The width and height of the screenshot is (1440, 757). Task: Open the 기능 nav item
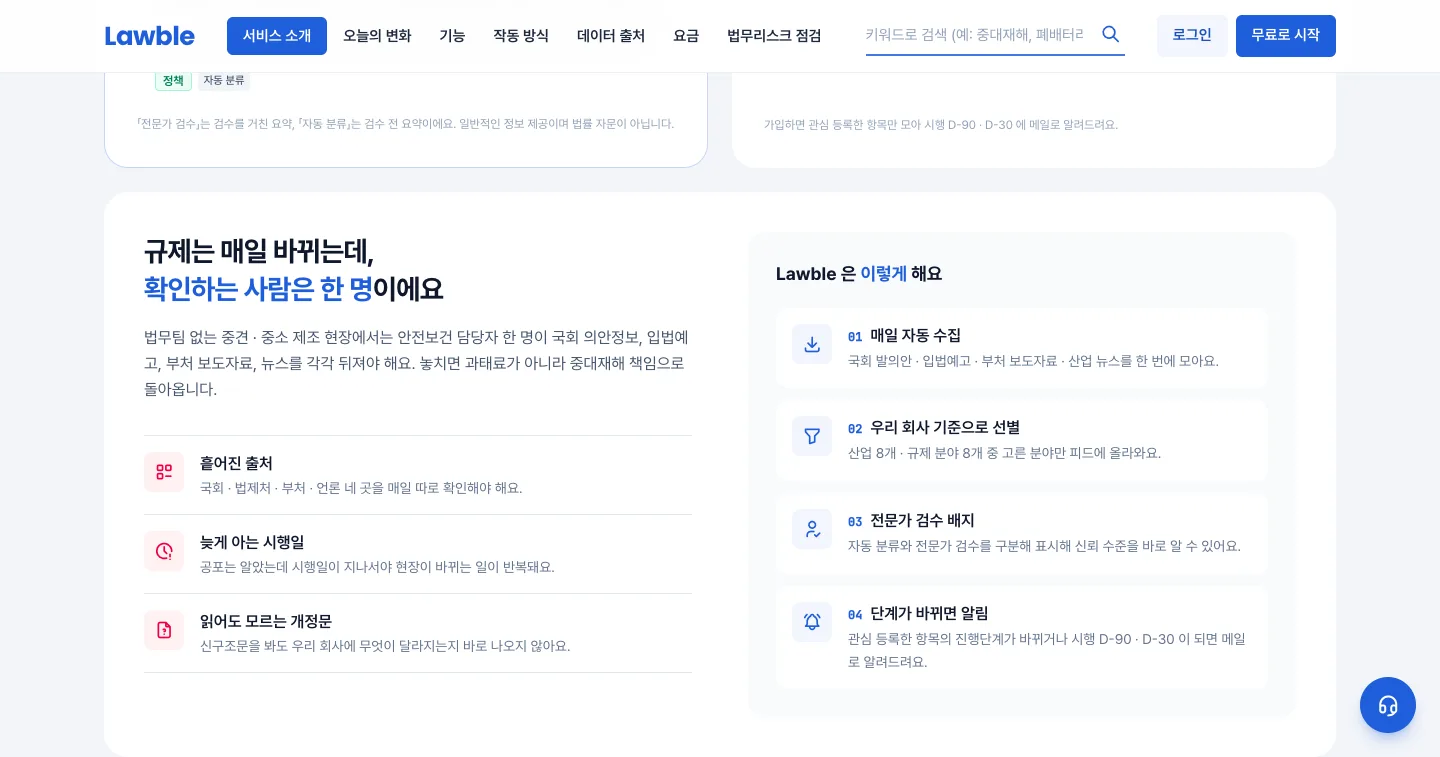click(452, 36)
